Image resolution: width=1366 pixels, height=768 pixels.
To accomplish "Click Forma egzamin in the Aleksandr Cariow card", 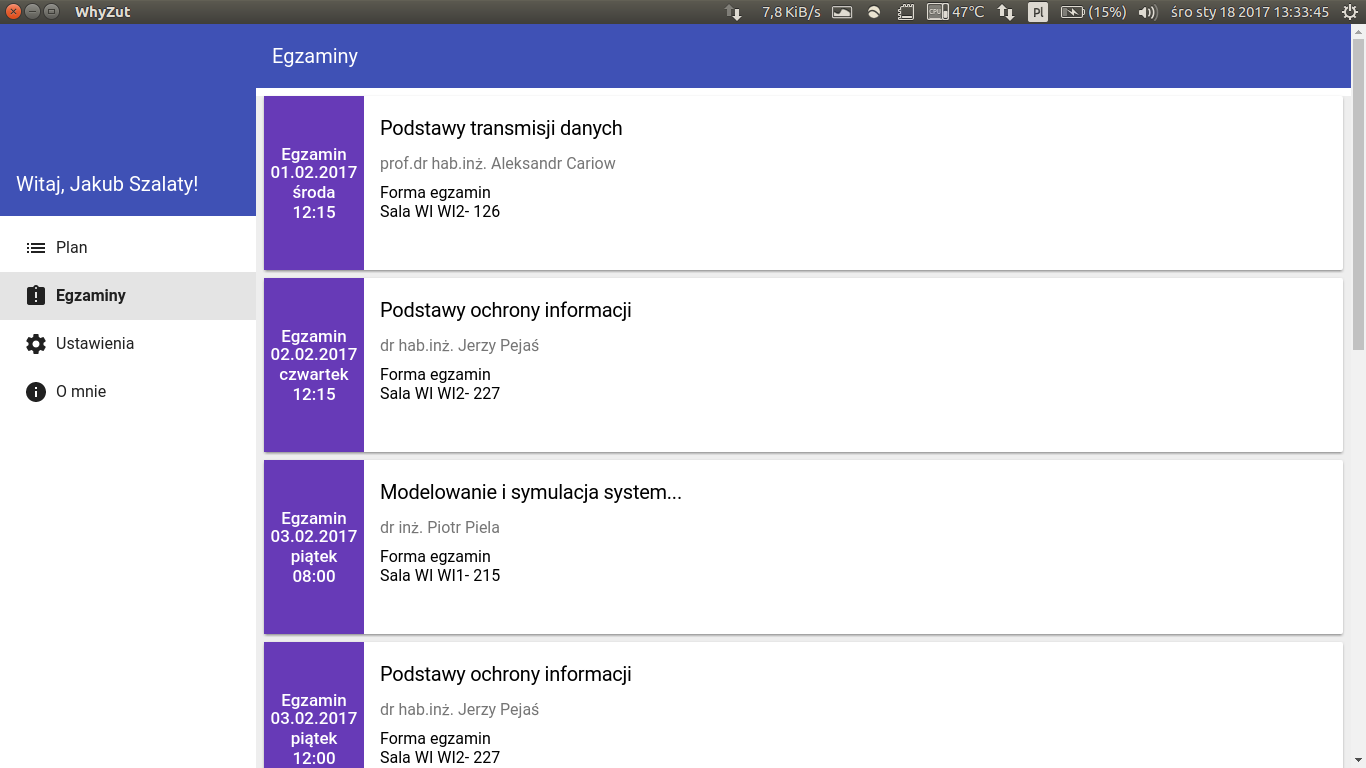I will [435, 193].
